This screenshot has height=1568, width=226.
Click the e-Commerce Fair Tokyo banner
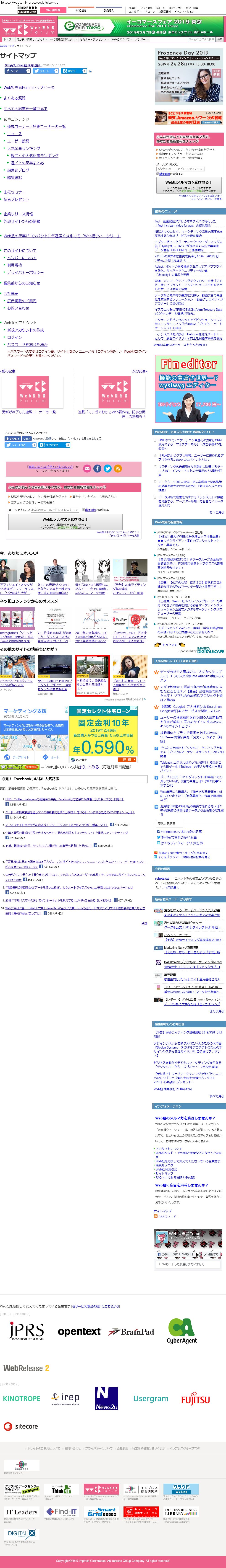[140, 26]
